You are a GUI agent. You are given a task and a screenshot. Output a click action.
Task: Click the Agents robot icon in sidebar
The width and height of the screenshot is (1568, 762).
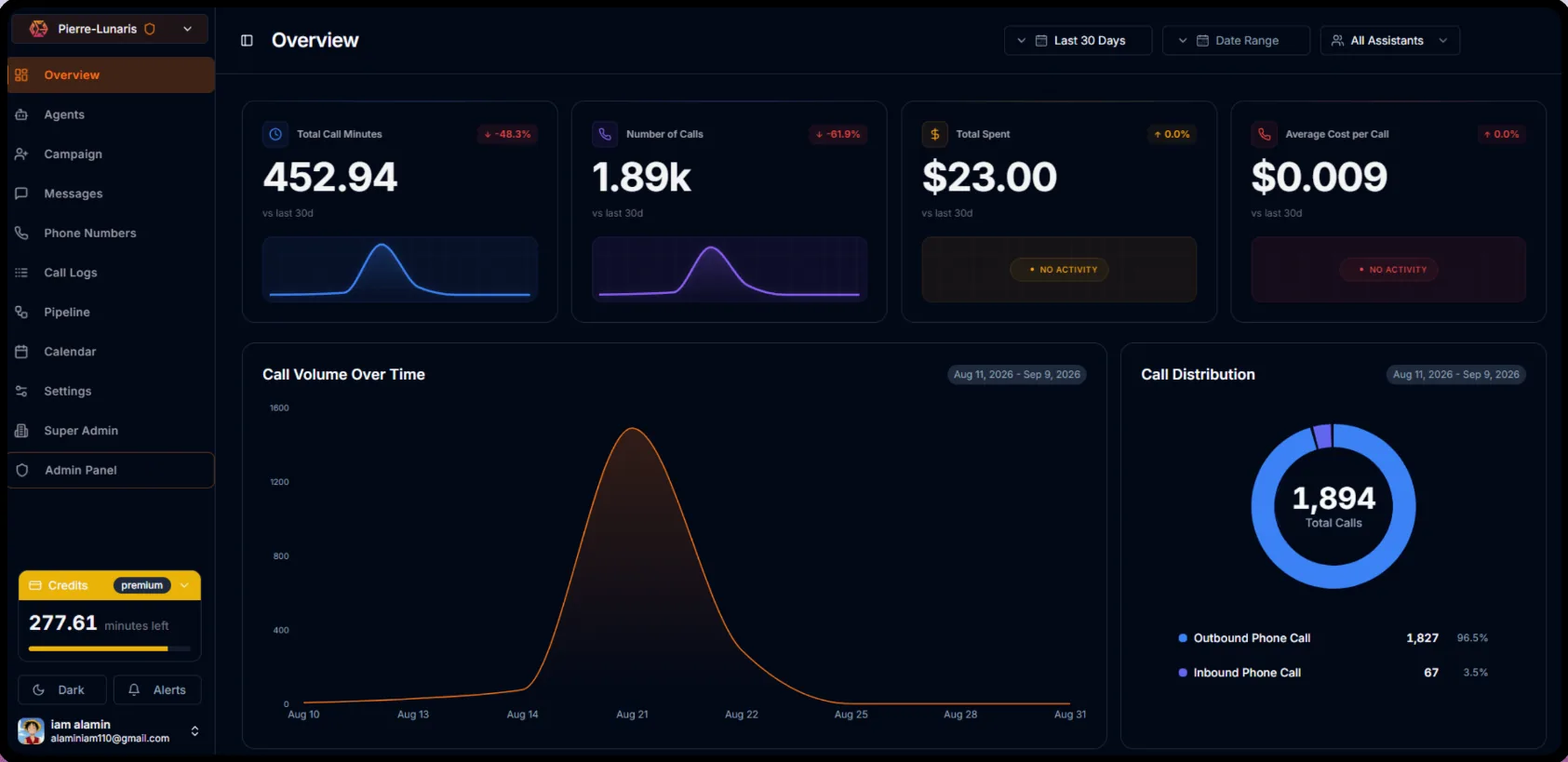point(21,114)
